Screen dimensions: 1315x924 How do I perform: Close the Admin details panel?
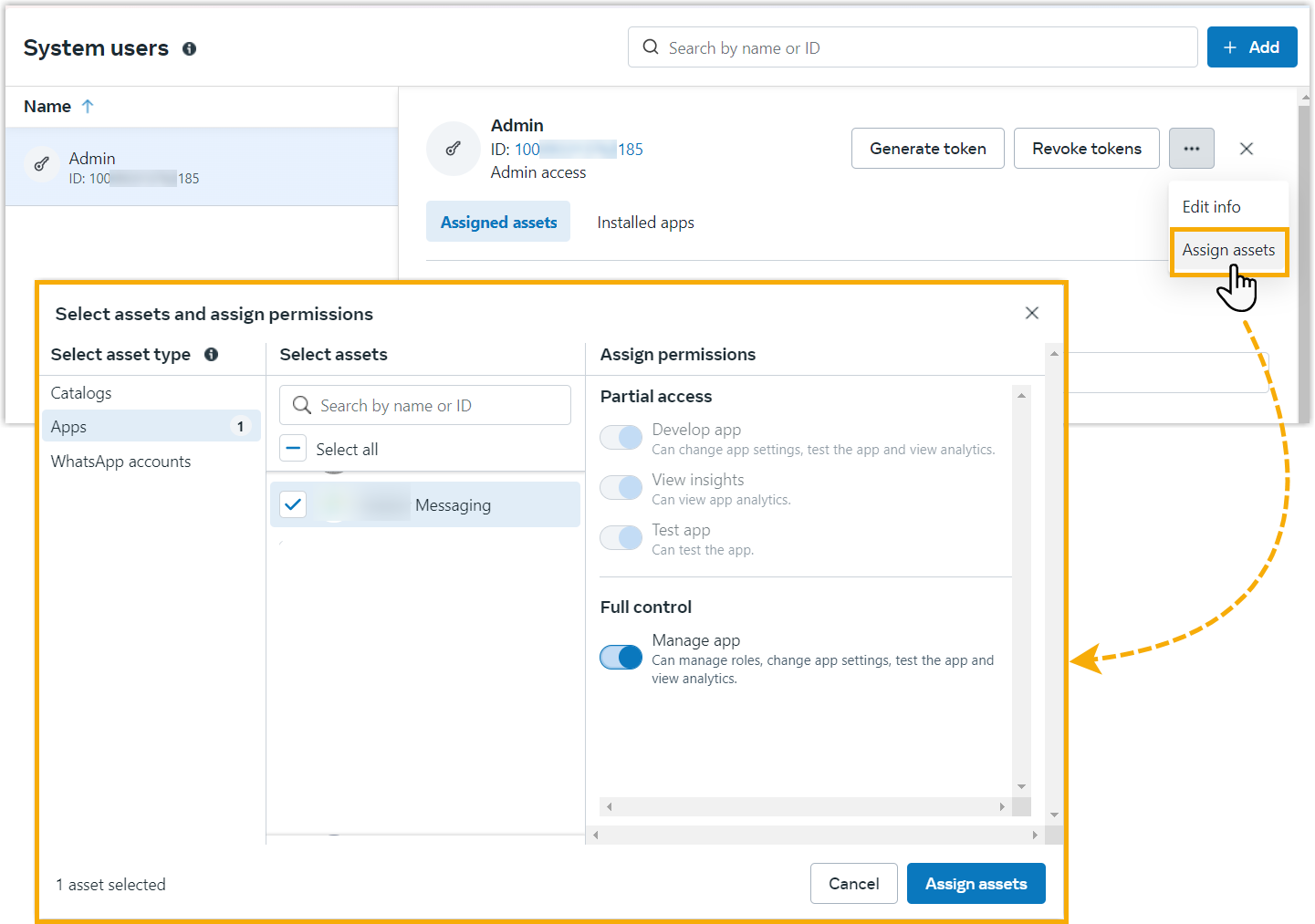tap(1247, 149)
